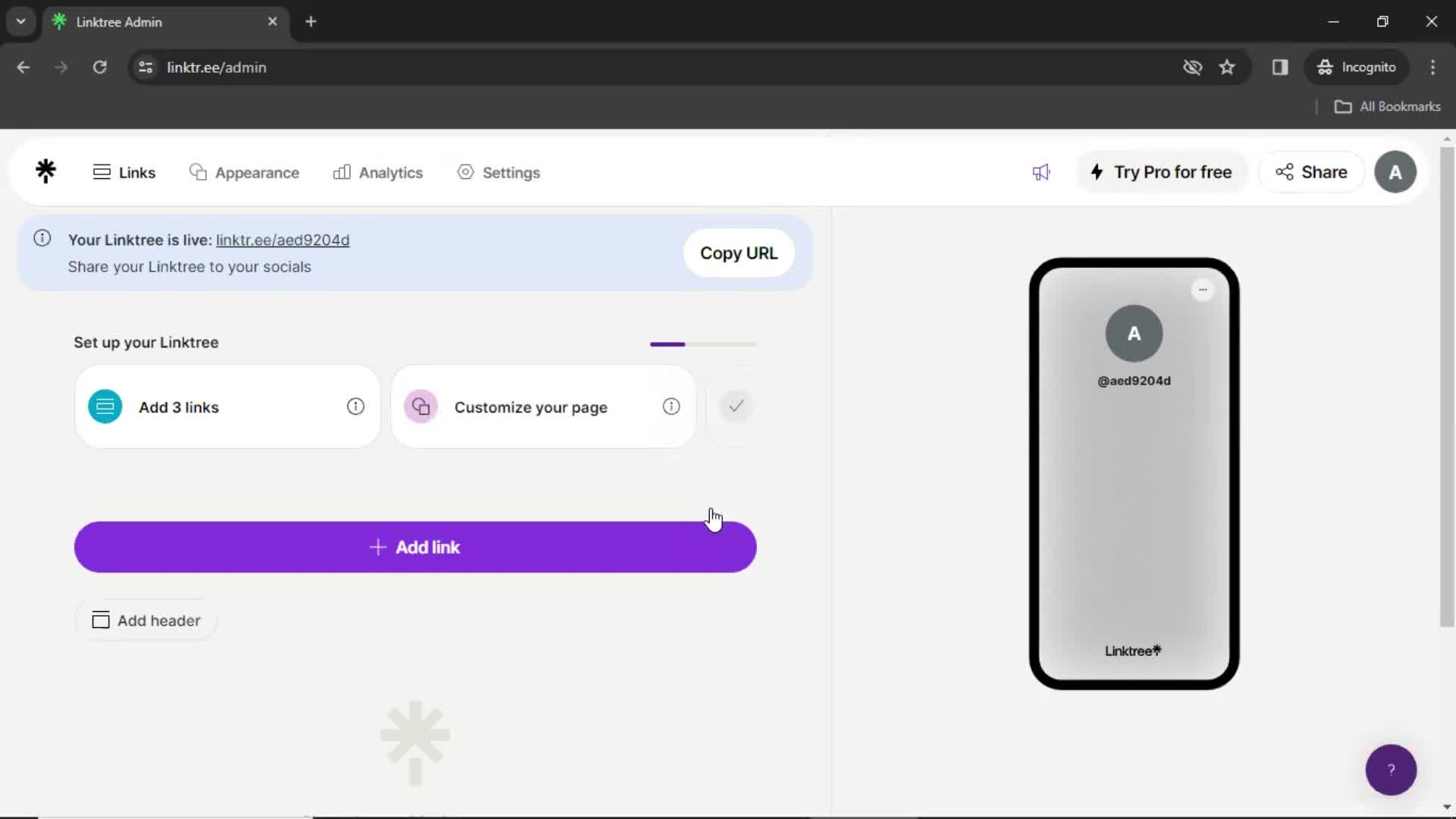Open the Analytics panel icon
Image resolution: width=1456 pixels, height=819 pixels.
[342, 172]
